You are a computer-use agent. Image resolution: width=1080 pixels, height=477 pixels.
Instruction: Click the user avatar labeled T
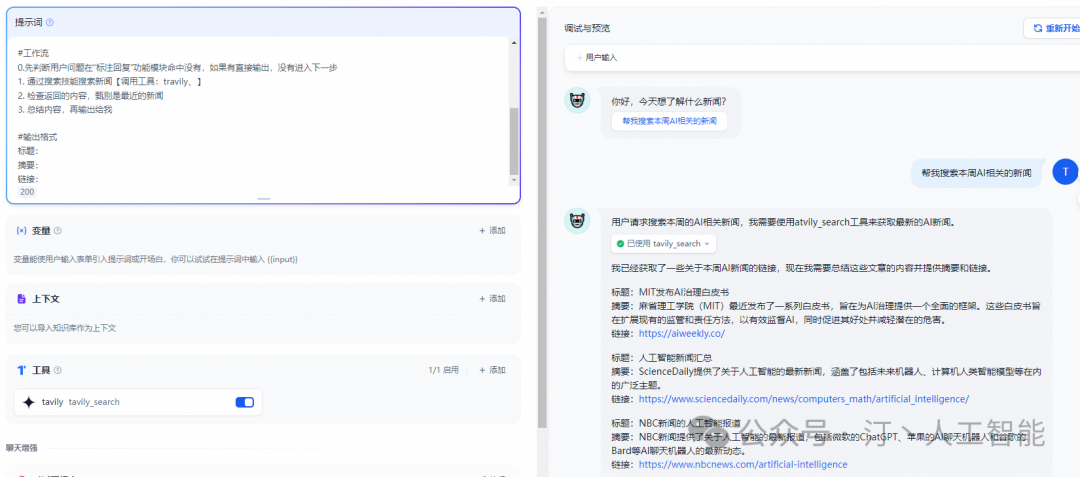(1065, 172)
